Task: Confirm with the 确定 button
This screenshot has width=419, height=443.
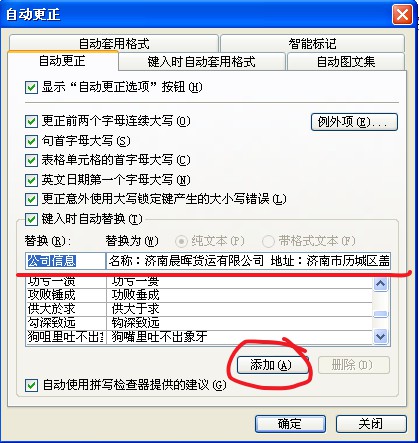Action: pyautogui.click(x=290, y=424)
